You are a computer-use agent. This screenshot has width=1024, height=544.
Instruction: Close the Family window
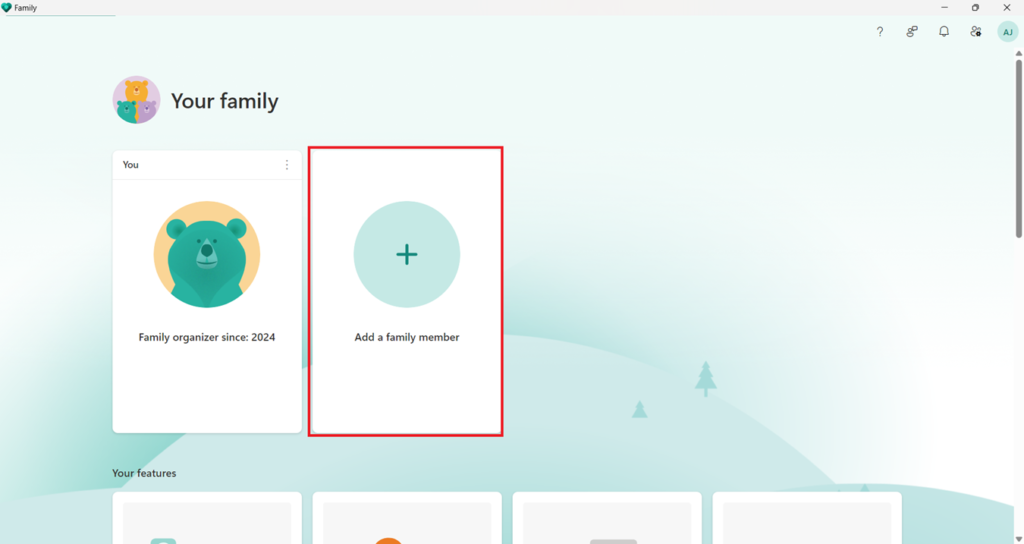pos(1007,8)
